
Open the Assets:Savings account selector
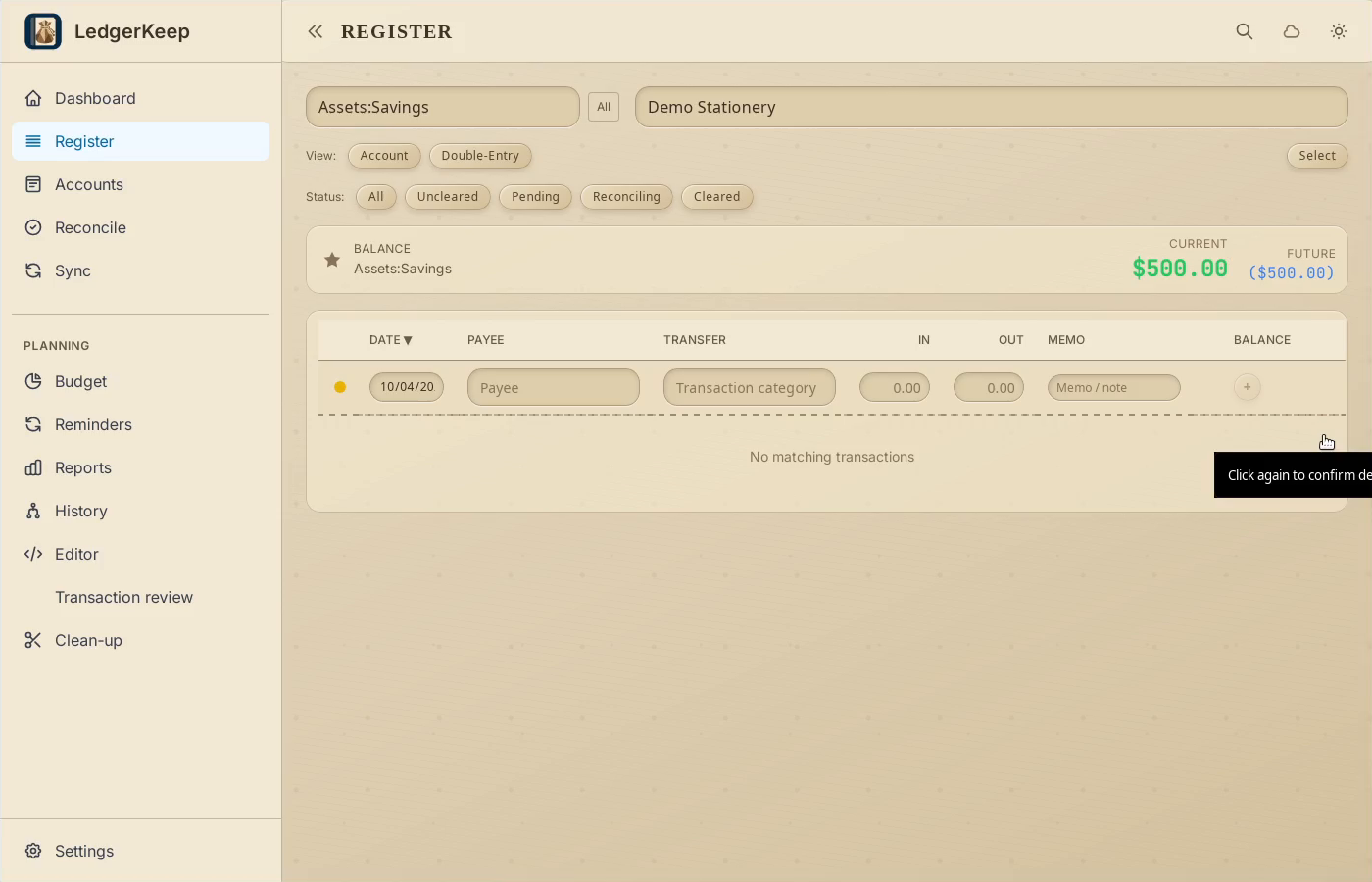[443, 107]
